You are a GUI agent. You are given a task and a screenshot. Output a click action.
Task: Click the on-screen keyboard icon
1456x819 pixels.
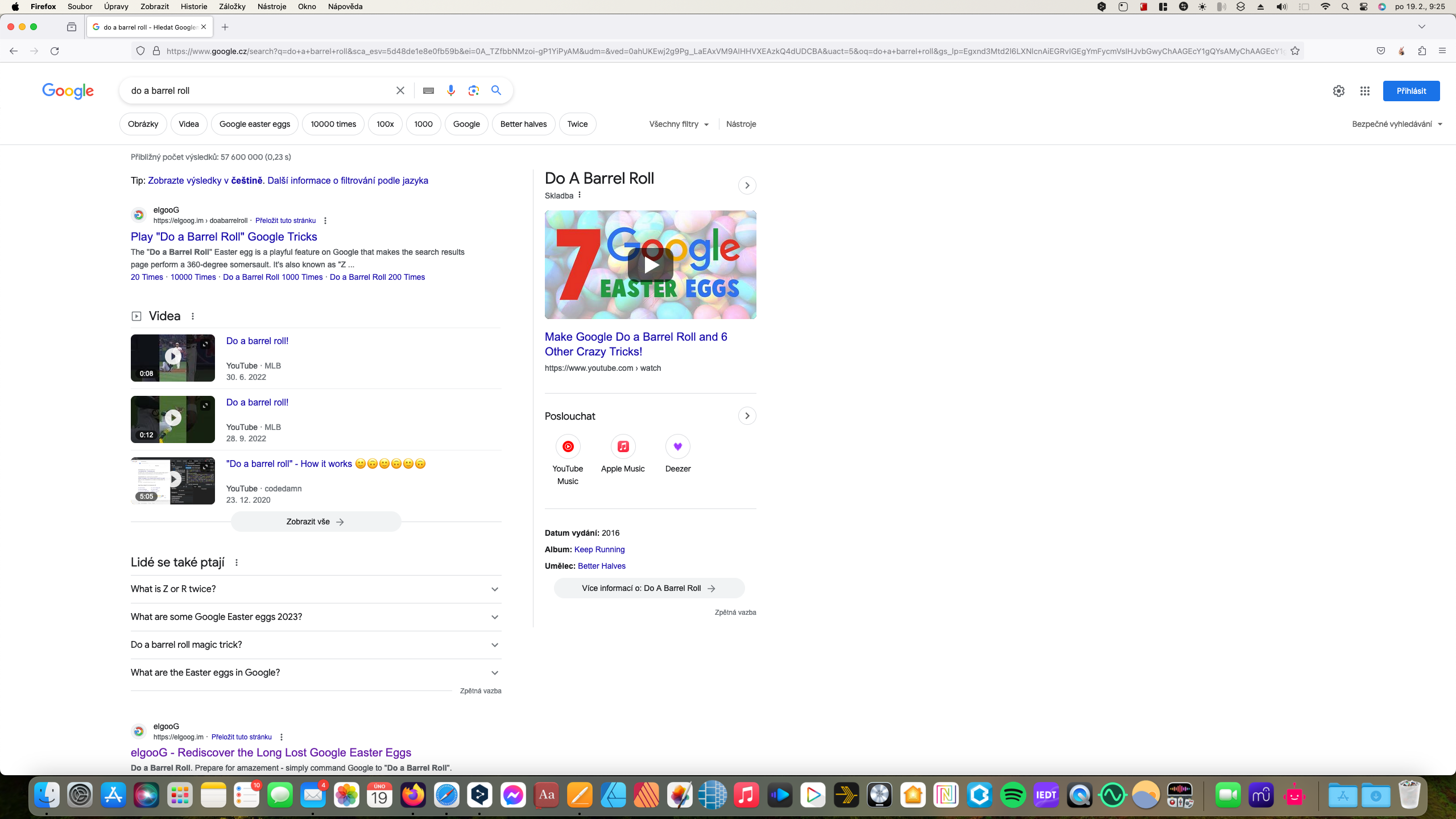coord(428,90)
